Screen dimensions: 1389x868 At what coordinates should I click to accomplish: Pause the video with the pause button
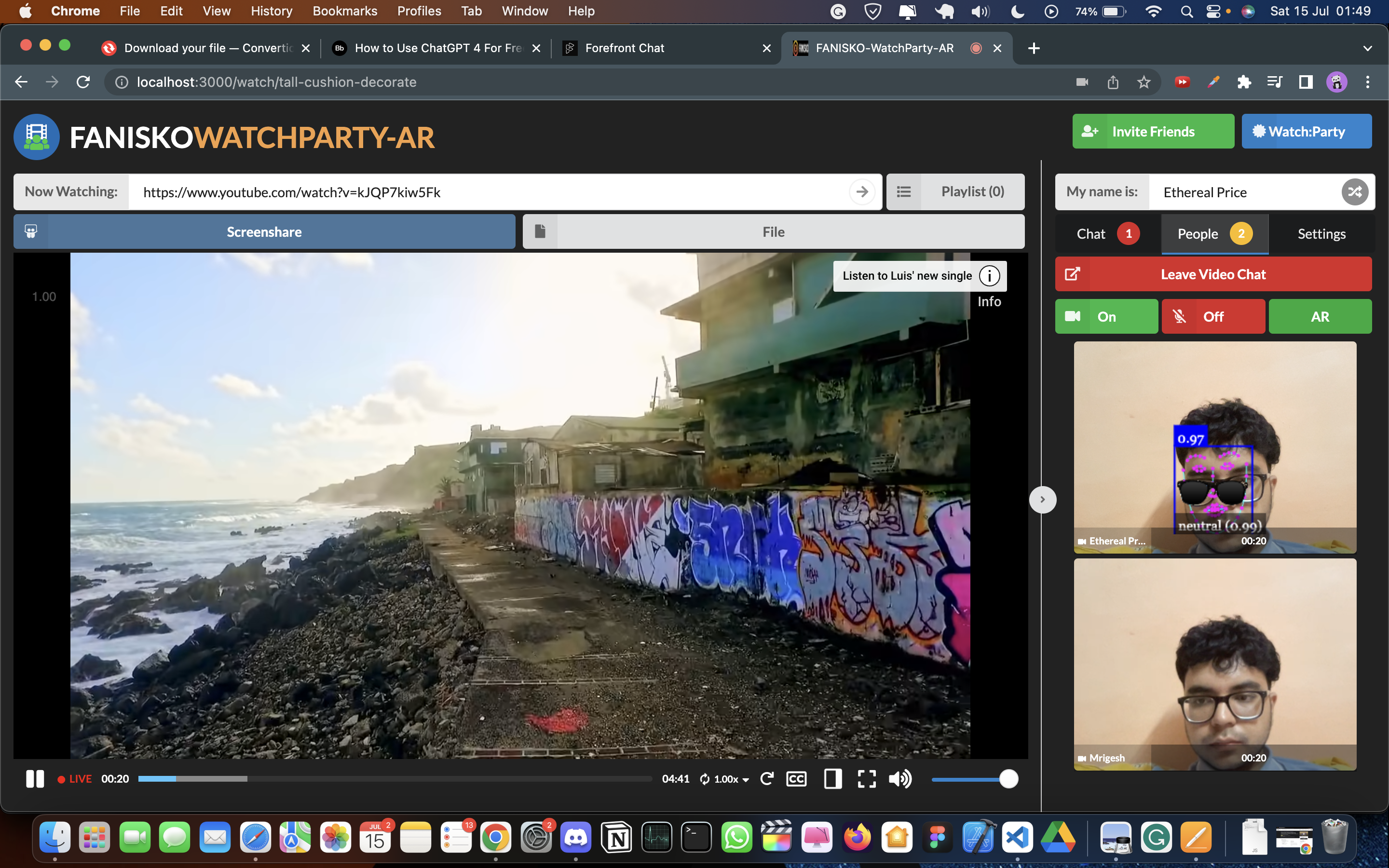[x=35, y=779]
